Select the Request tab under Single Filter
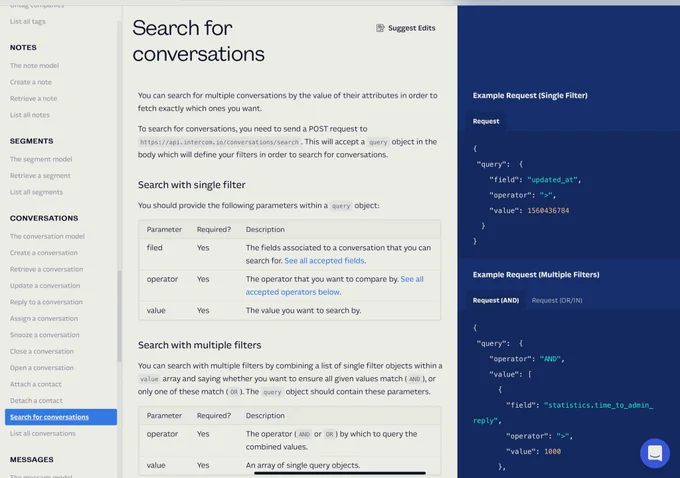This screenshot has width=680, height=478. (486, 121)
